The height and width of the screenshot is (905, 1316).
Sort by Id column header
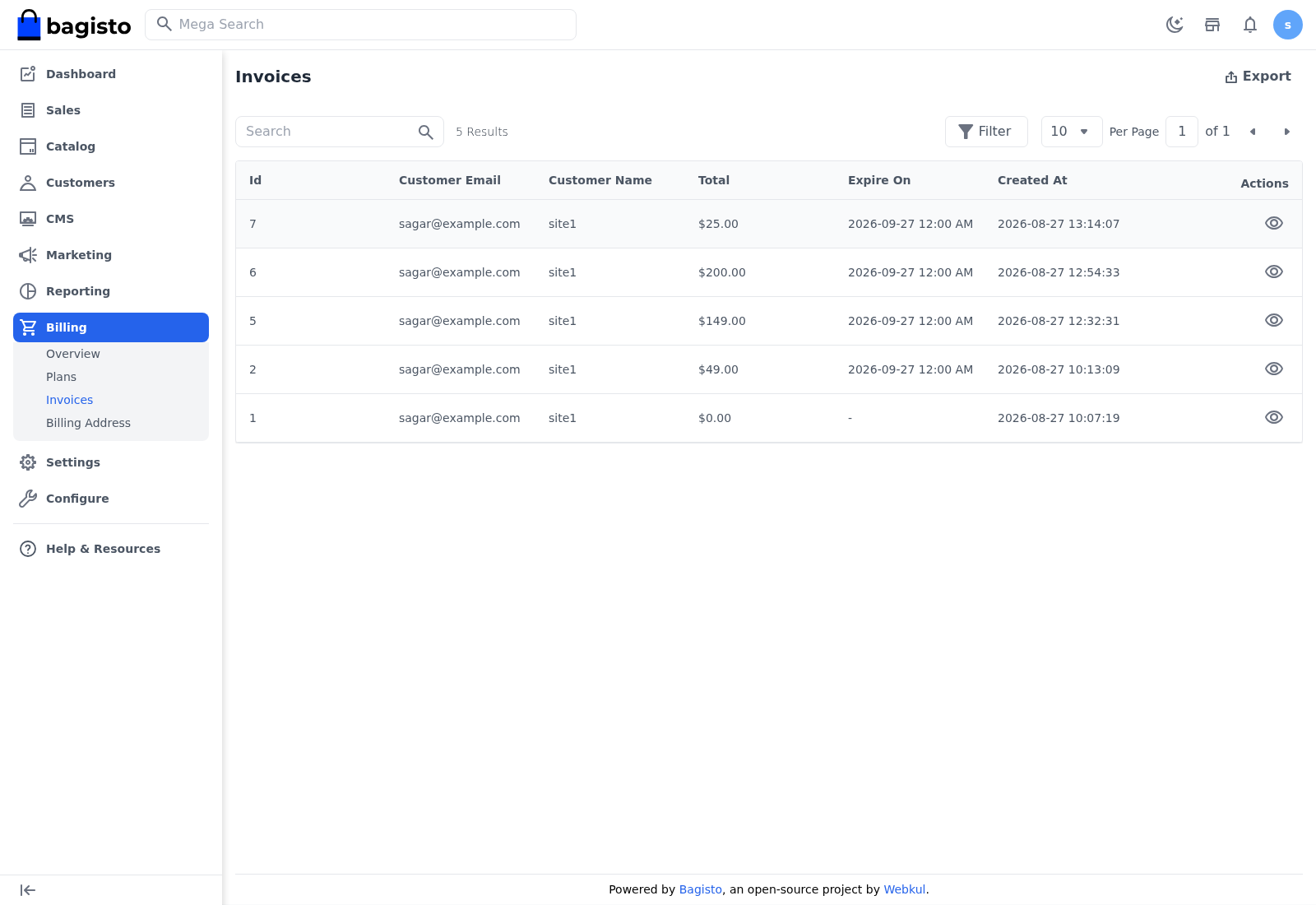pyautogui.click(x=255, y=180)
